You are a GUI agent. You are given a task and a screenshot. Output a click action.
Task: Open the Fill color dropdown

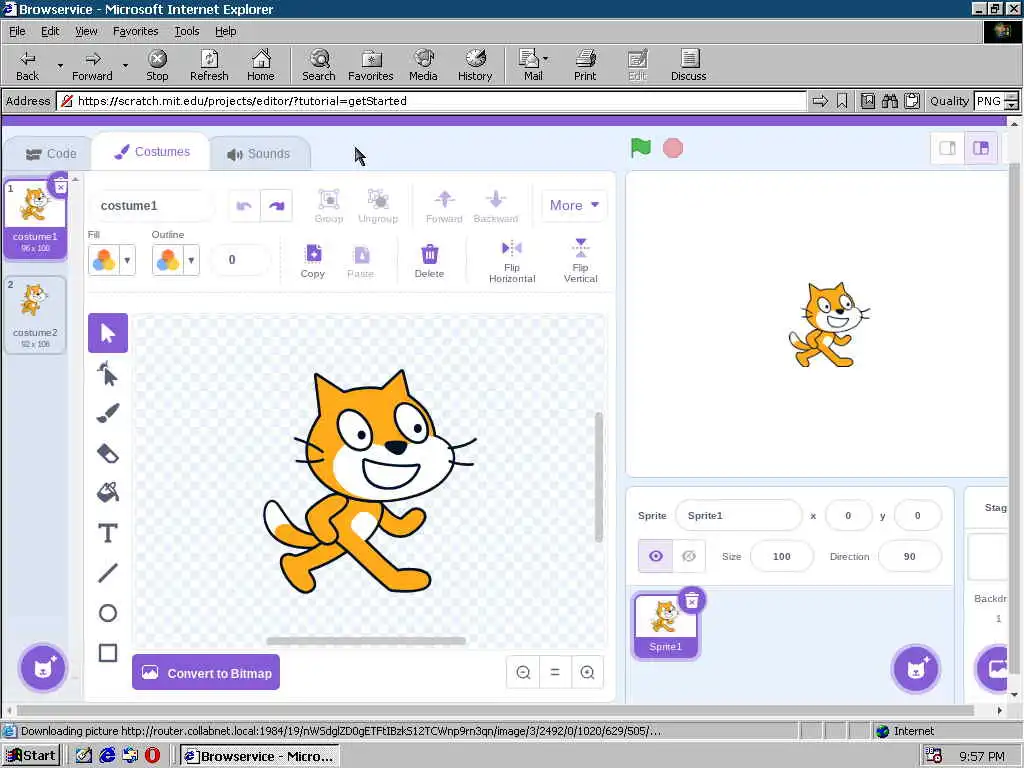(127, 260)
